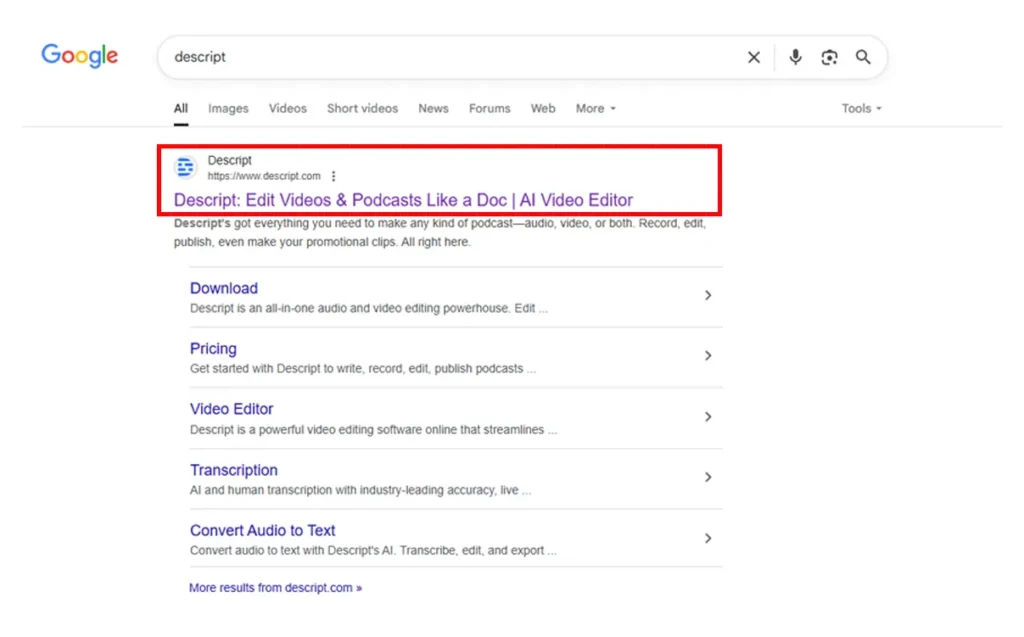Expand the Pricing row chevron

pyautogui.click(x=708, y=356)
